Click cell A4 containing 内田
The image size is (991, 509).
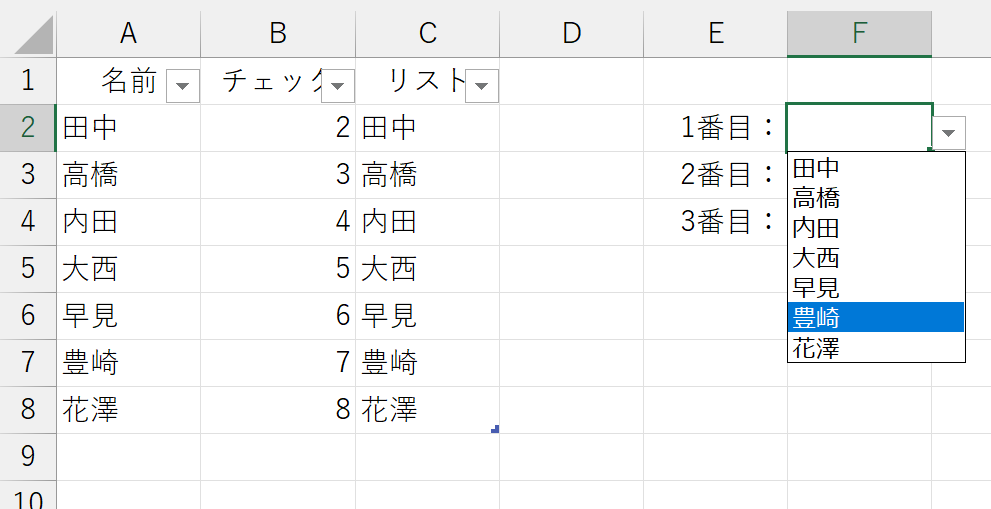point(128,222)
